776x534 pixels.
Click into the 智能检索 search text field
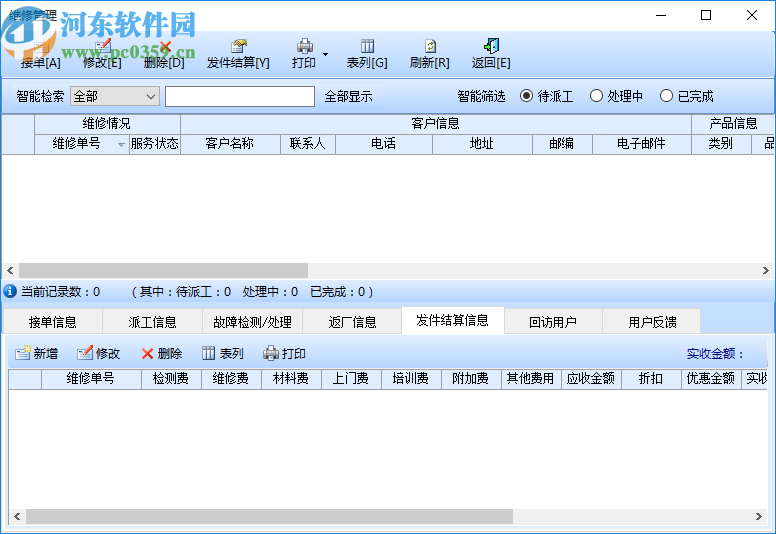[x=240, y=97]
